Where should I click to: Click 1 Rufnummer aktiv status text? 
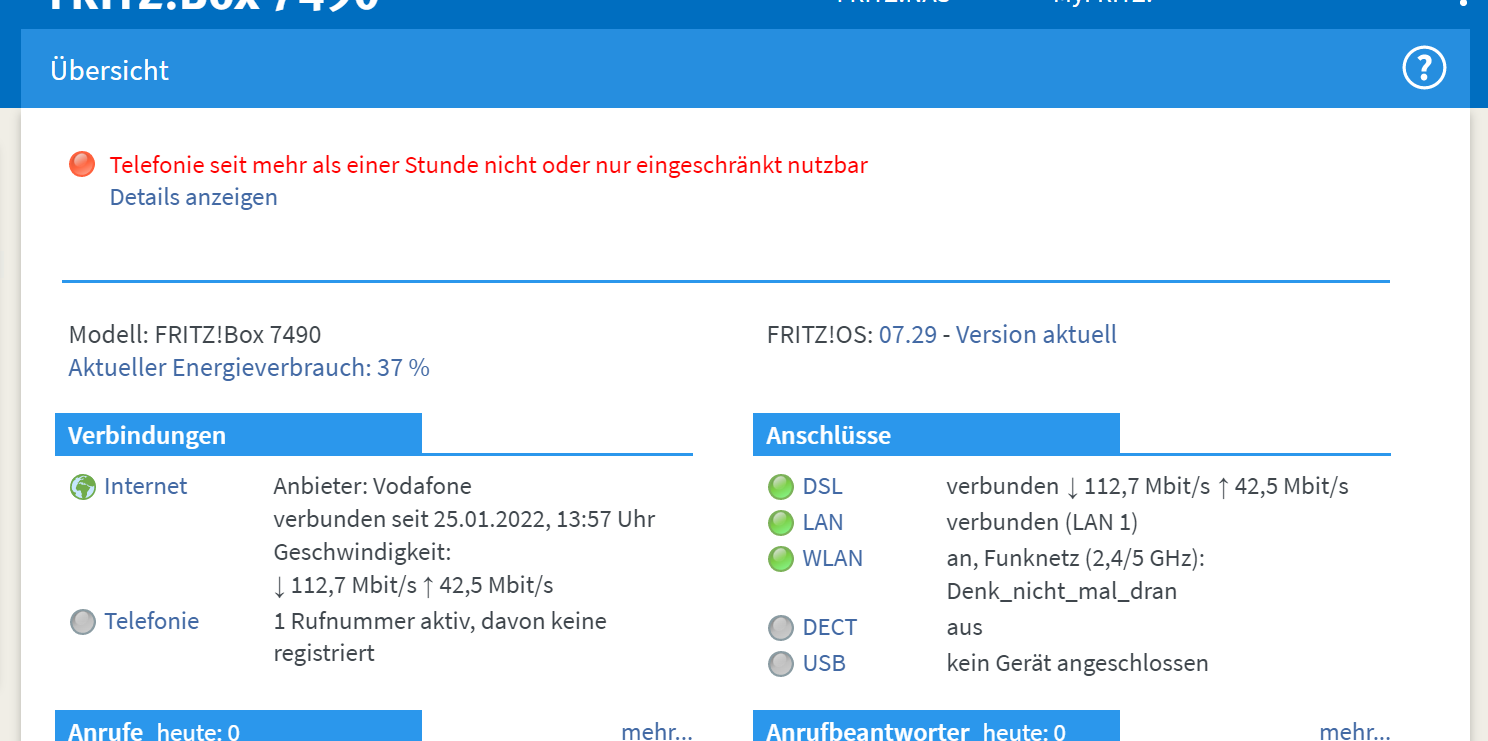440,637
